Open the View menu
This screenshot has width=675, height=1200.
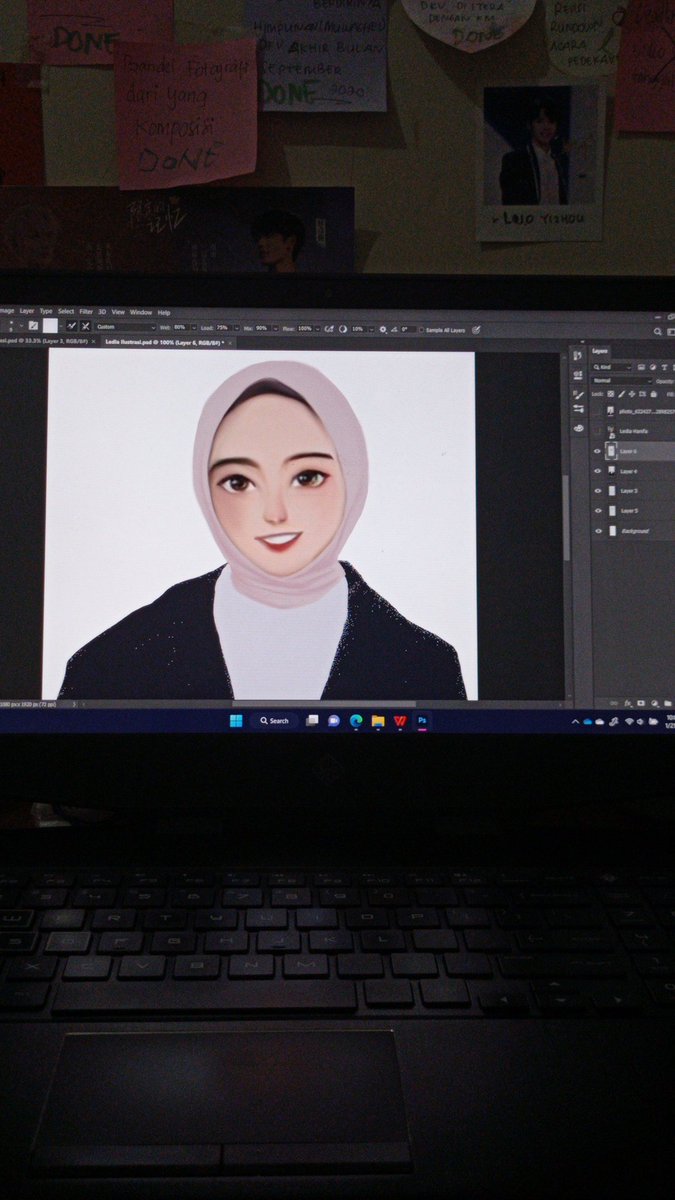coord(118,311)
